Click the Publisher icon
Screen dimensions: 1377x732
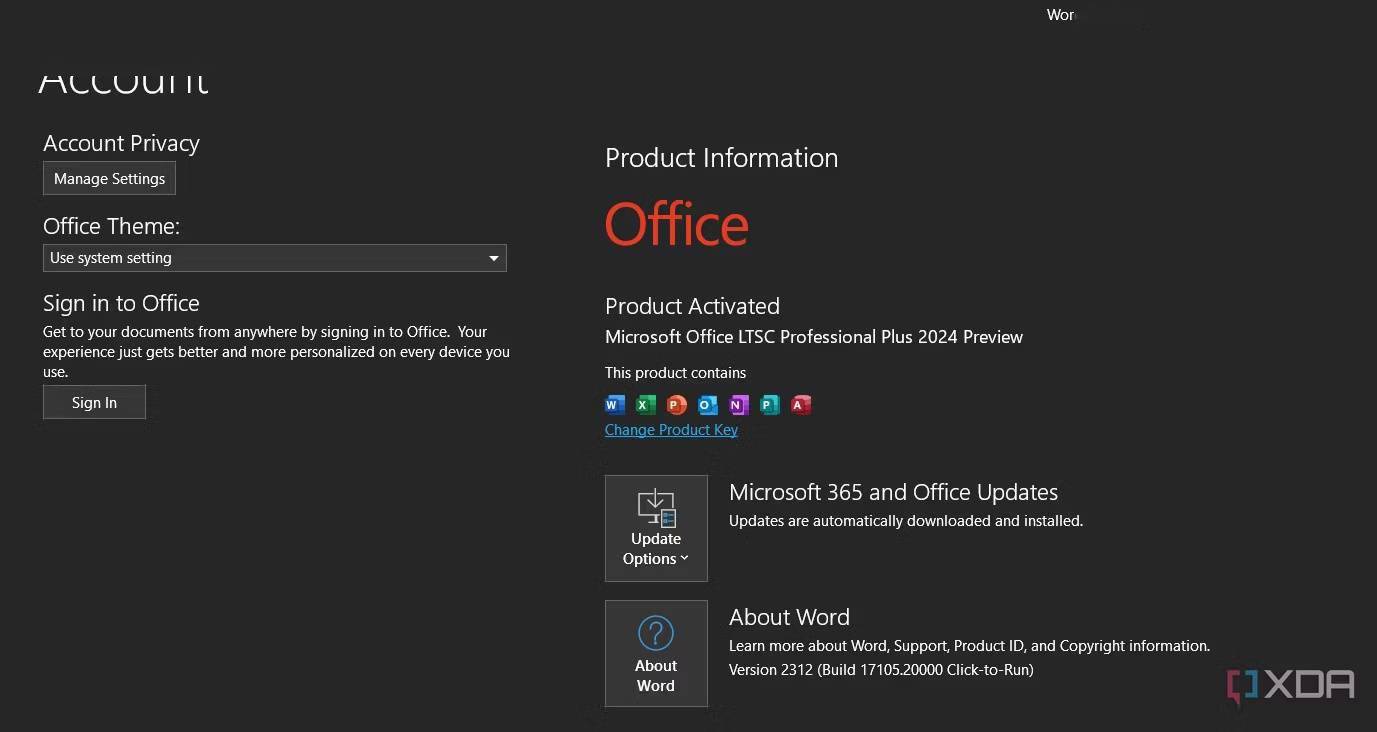tap(769, 405)
